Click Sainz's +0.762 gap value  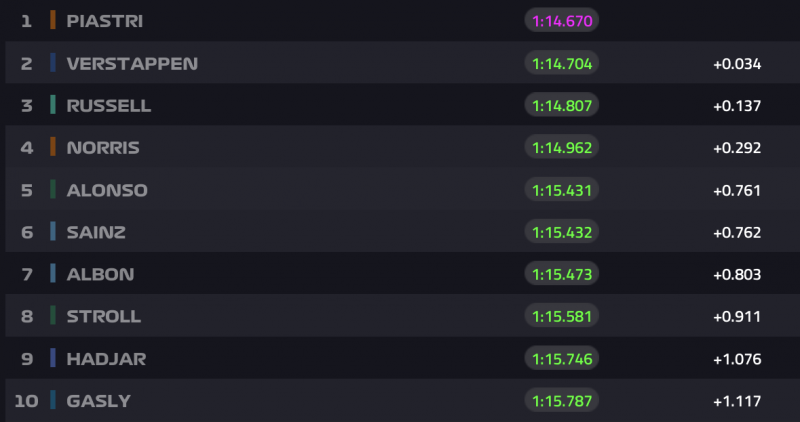pyautogui.click(x=737, y=232)
